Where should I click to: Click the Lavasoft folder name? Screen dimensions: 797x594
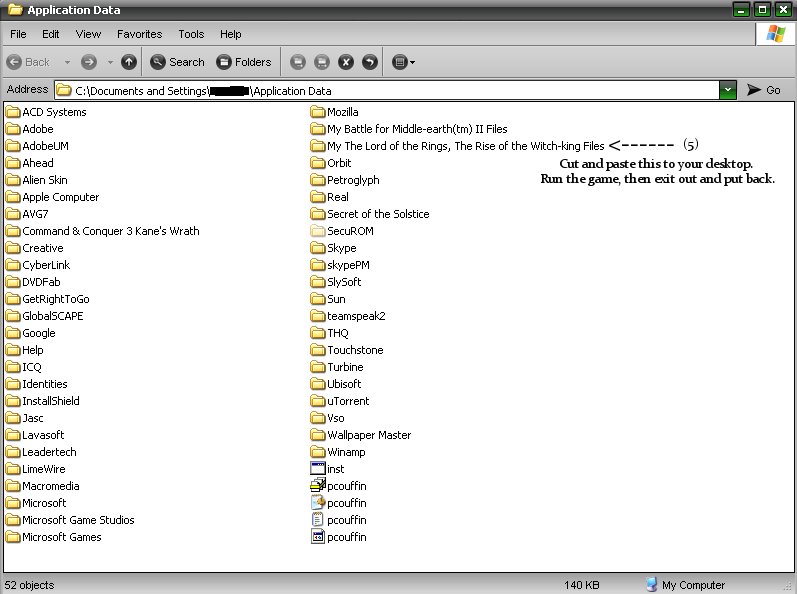click(x=43, y=435)
